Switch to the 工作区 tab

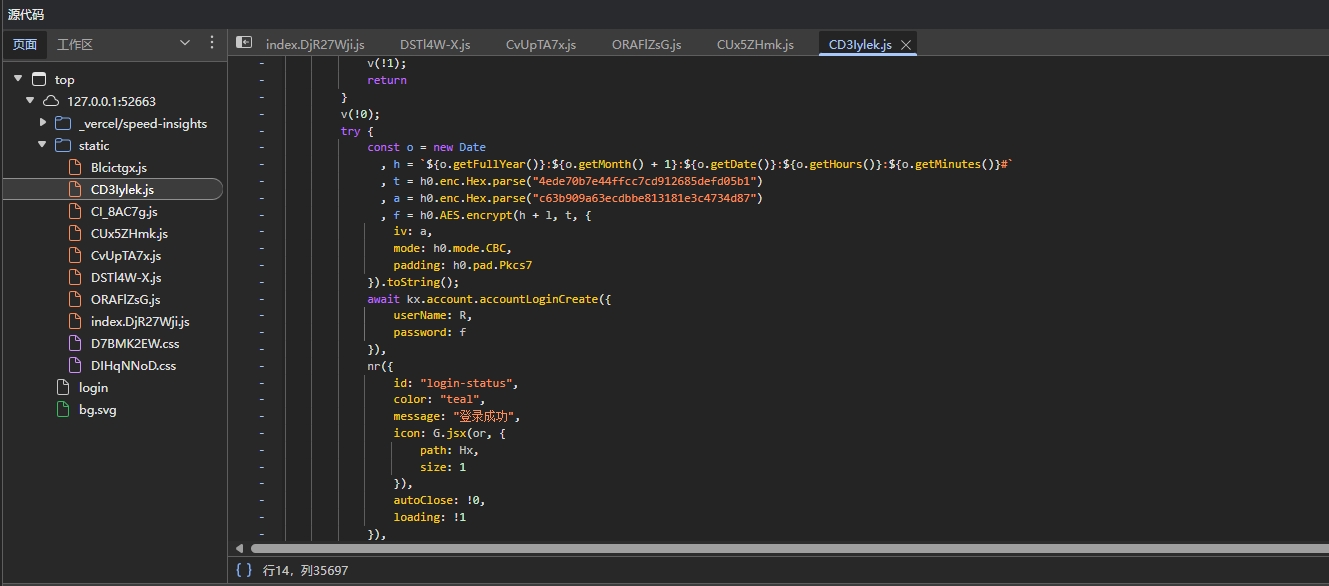75,45
